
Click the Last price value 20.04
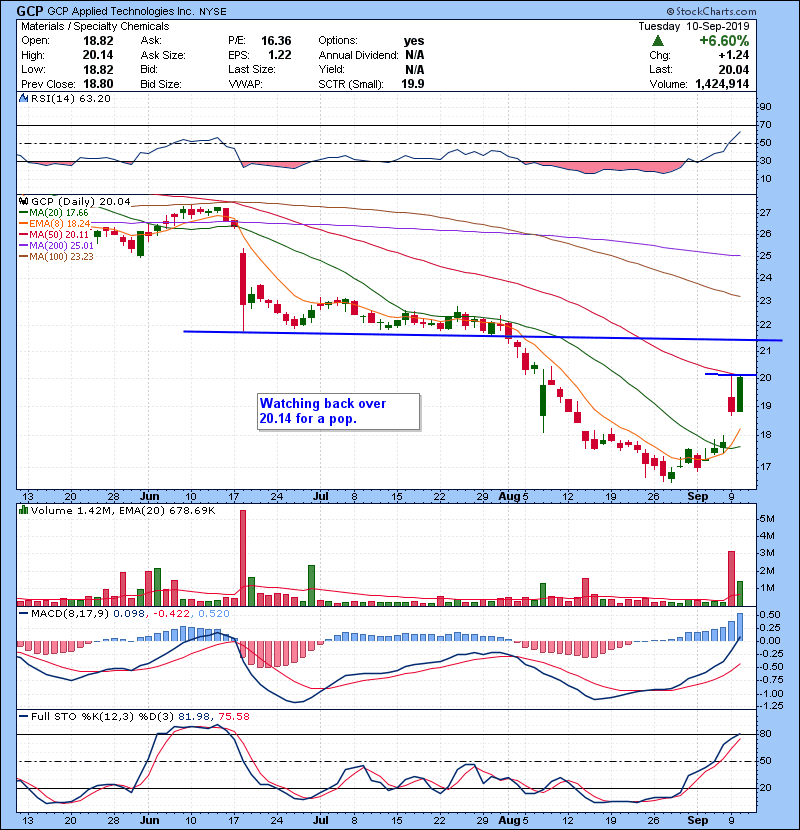(733, 69)
